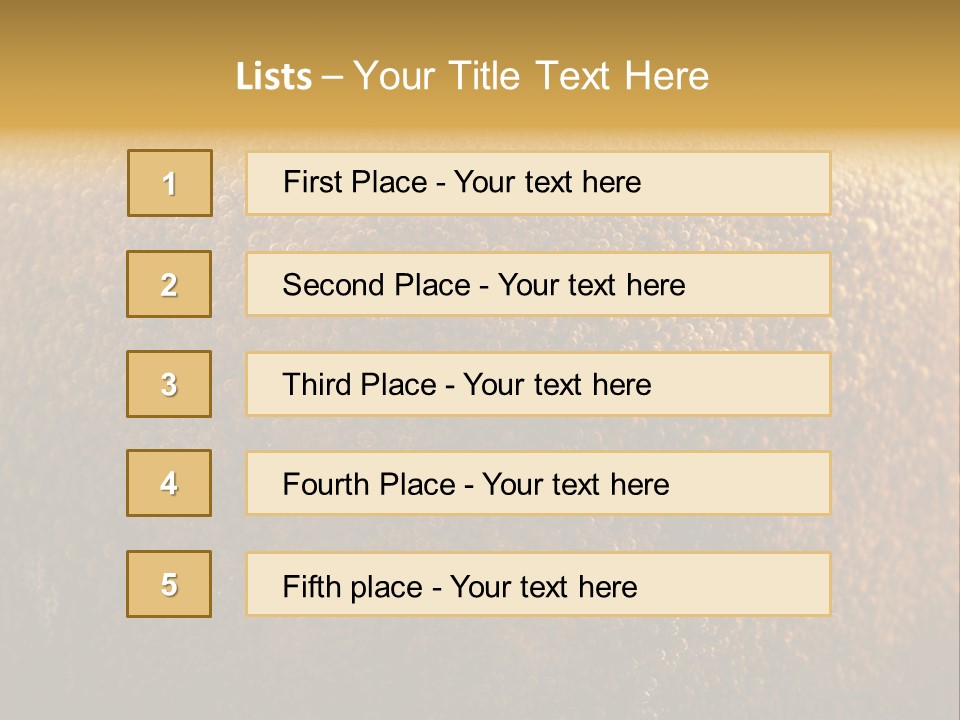The height and width of the screenshot is (720, 960).
Task: Click "Your text here" in the Fifth place row
Action: point(544,587)
